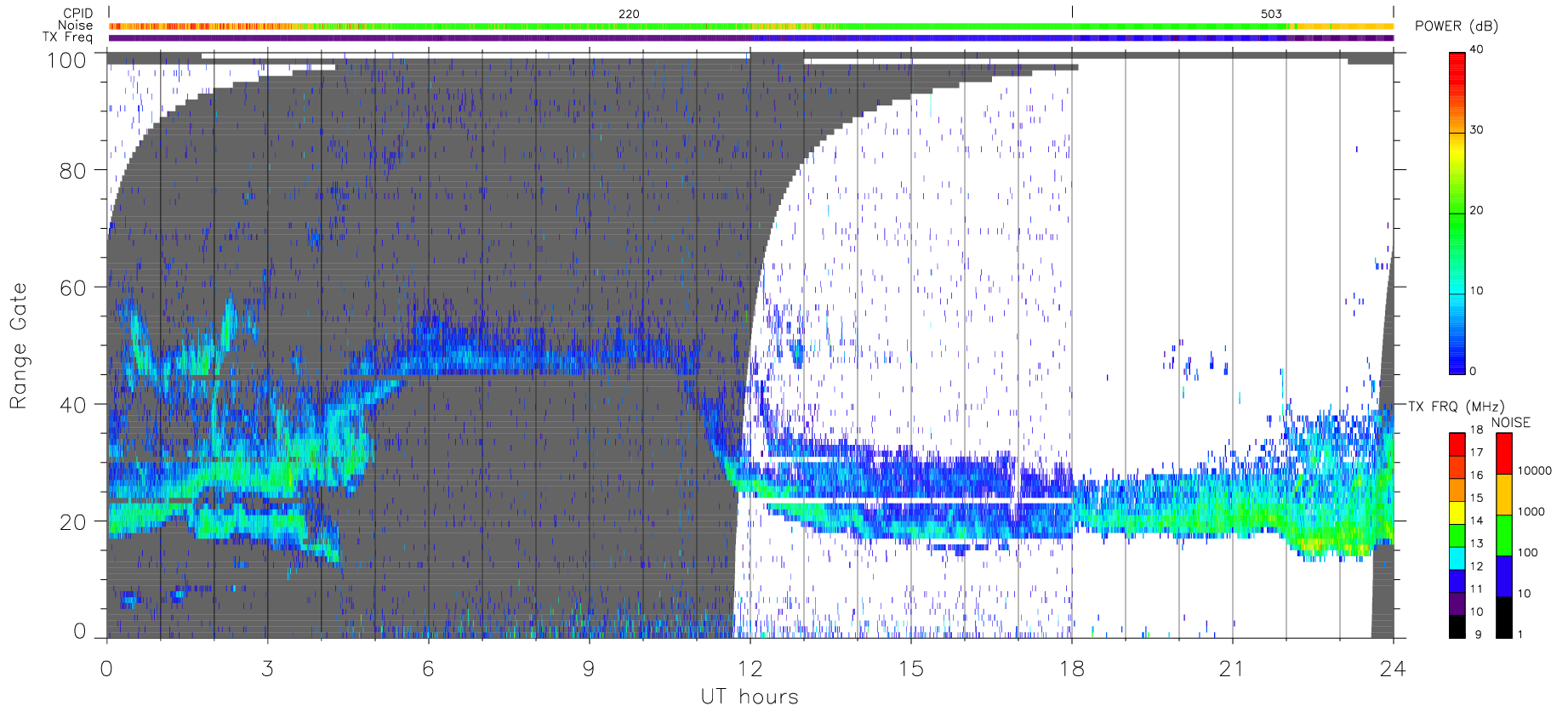
Task: Click the Range Gate axis title
Action: click(18, 346)
